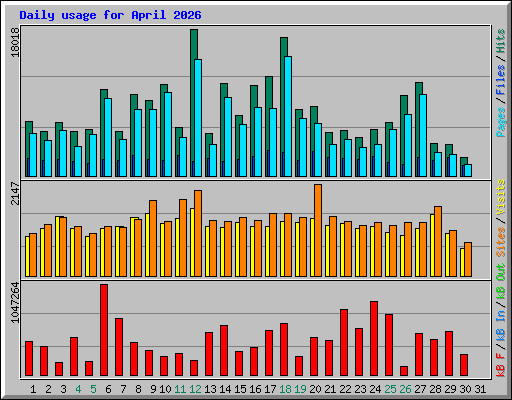
Task: Click the Hits legend label
Action: click(501, 41)
